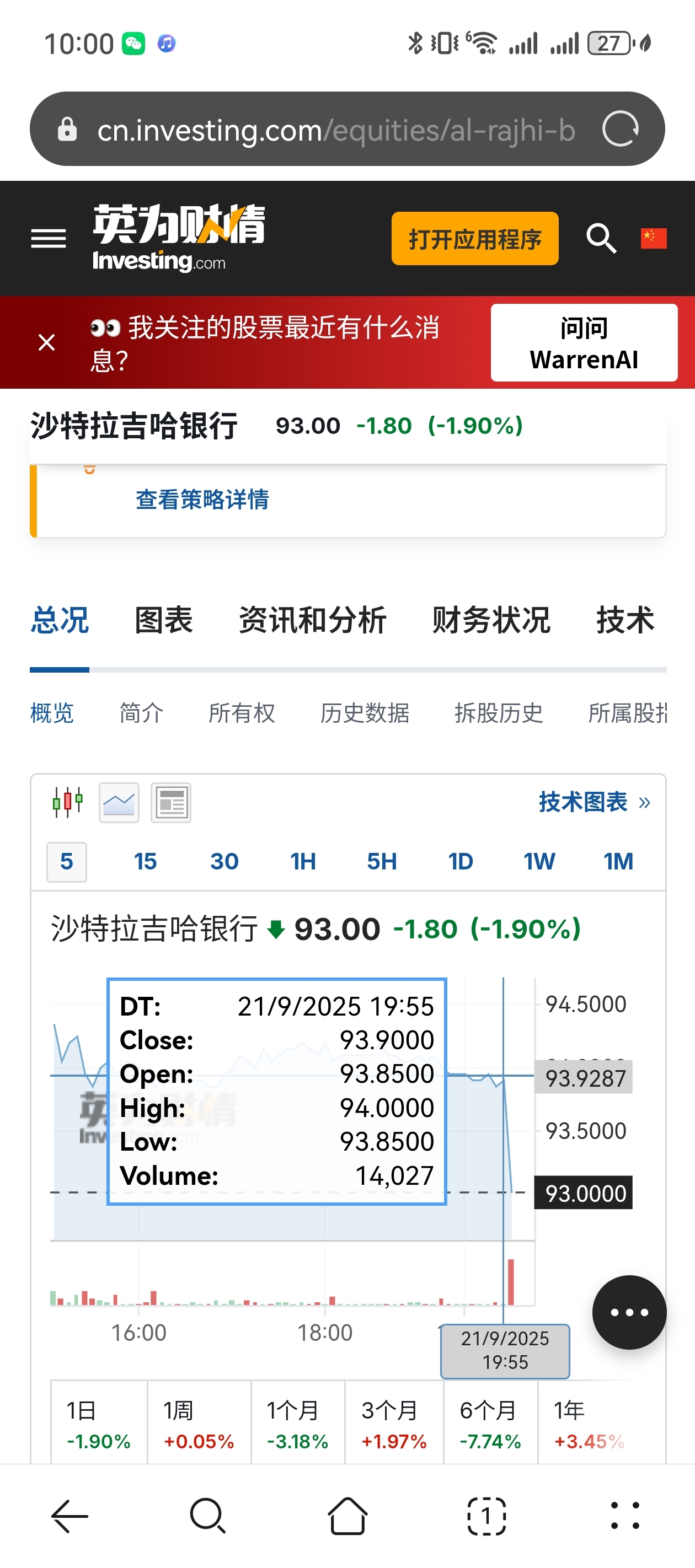Screen dimensions: 695x1568
Task: Select the 1M interval
Action: (x=618, y=862)
